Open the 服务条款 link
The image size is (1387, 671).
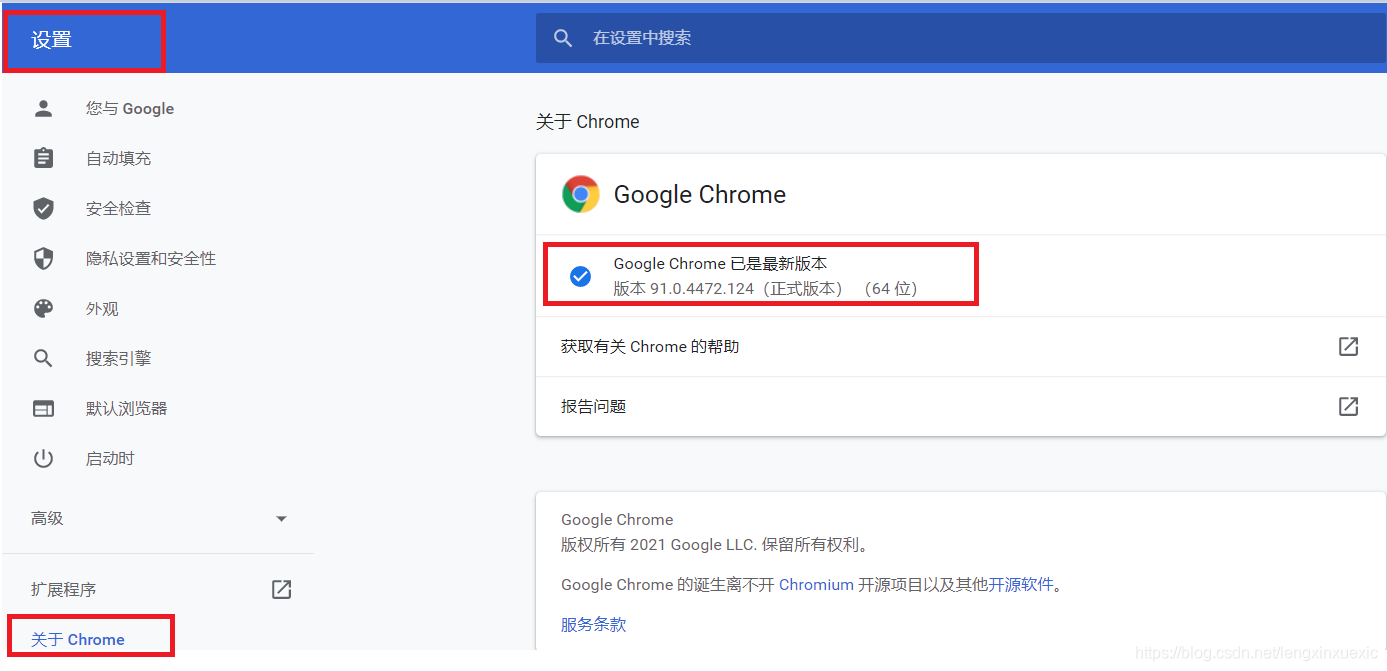[x=593, y=624]
